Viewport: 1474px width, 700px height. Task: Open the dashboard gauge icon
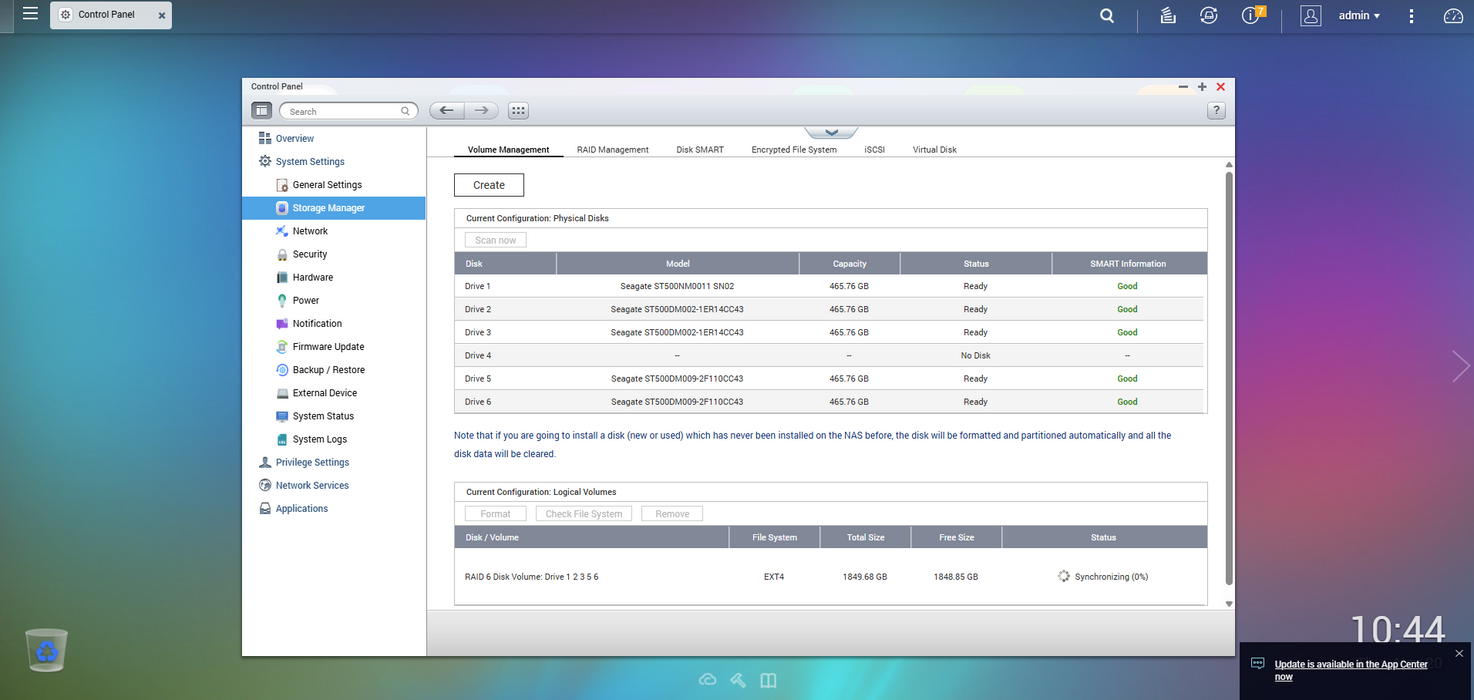1453,16
